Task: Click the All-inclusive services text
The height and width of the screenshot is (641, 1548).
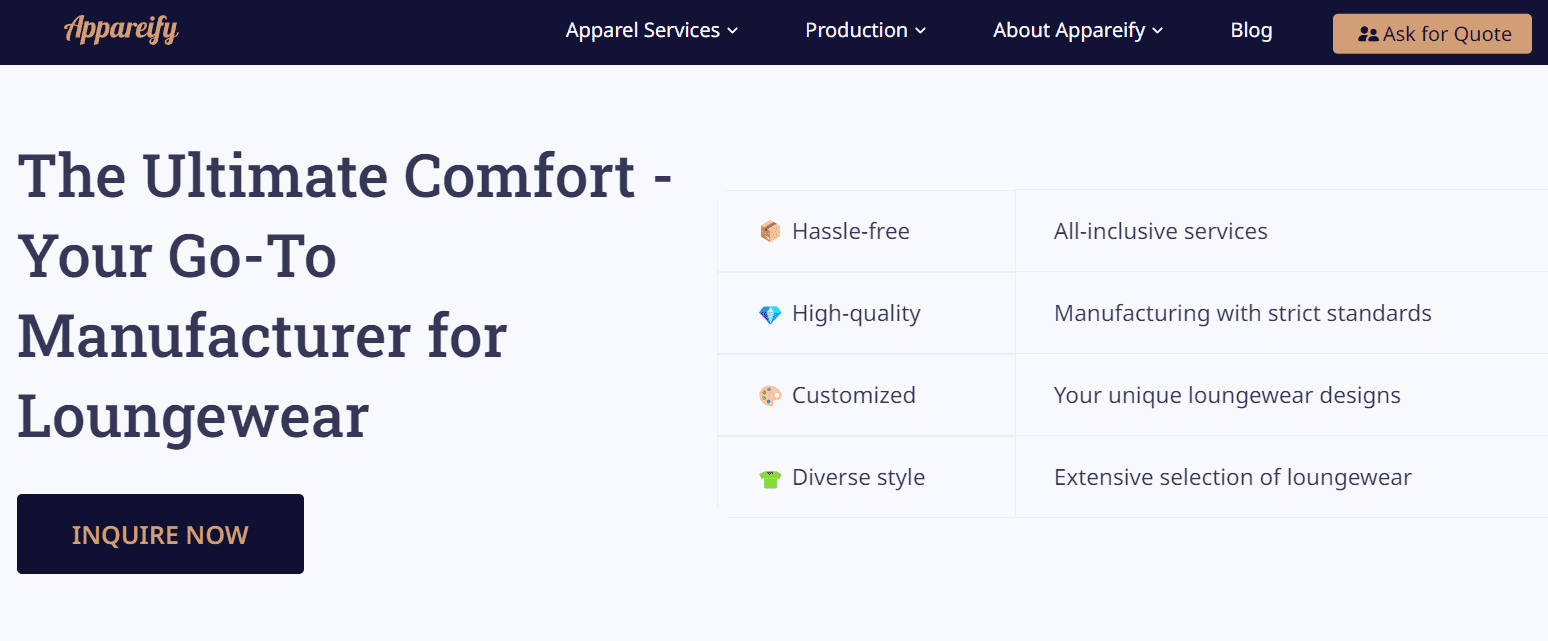Action: [1161, 231]
